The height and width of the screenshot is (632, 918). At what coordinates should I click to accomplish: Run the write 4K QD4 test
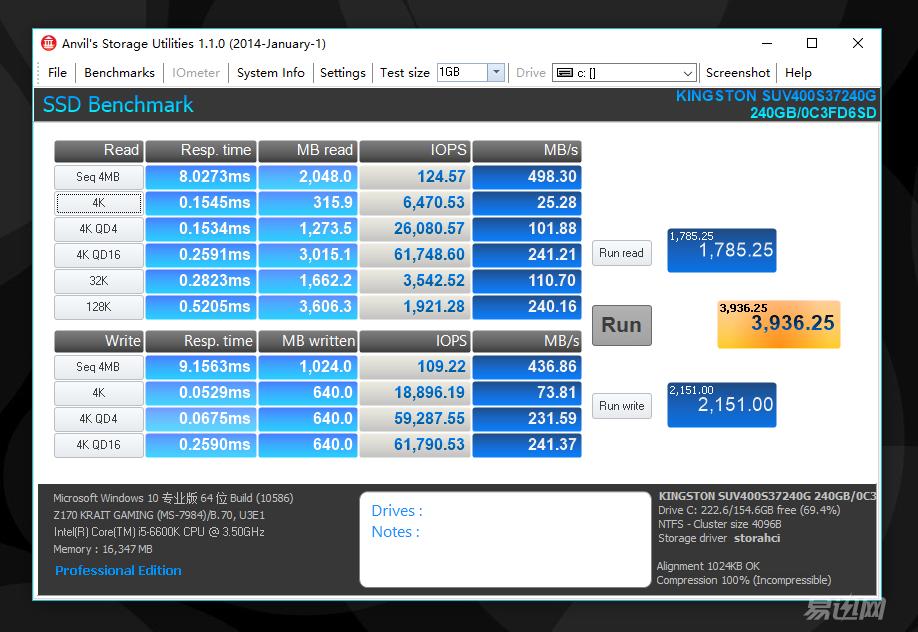click(x=98, y=419)
